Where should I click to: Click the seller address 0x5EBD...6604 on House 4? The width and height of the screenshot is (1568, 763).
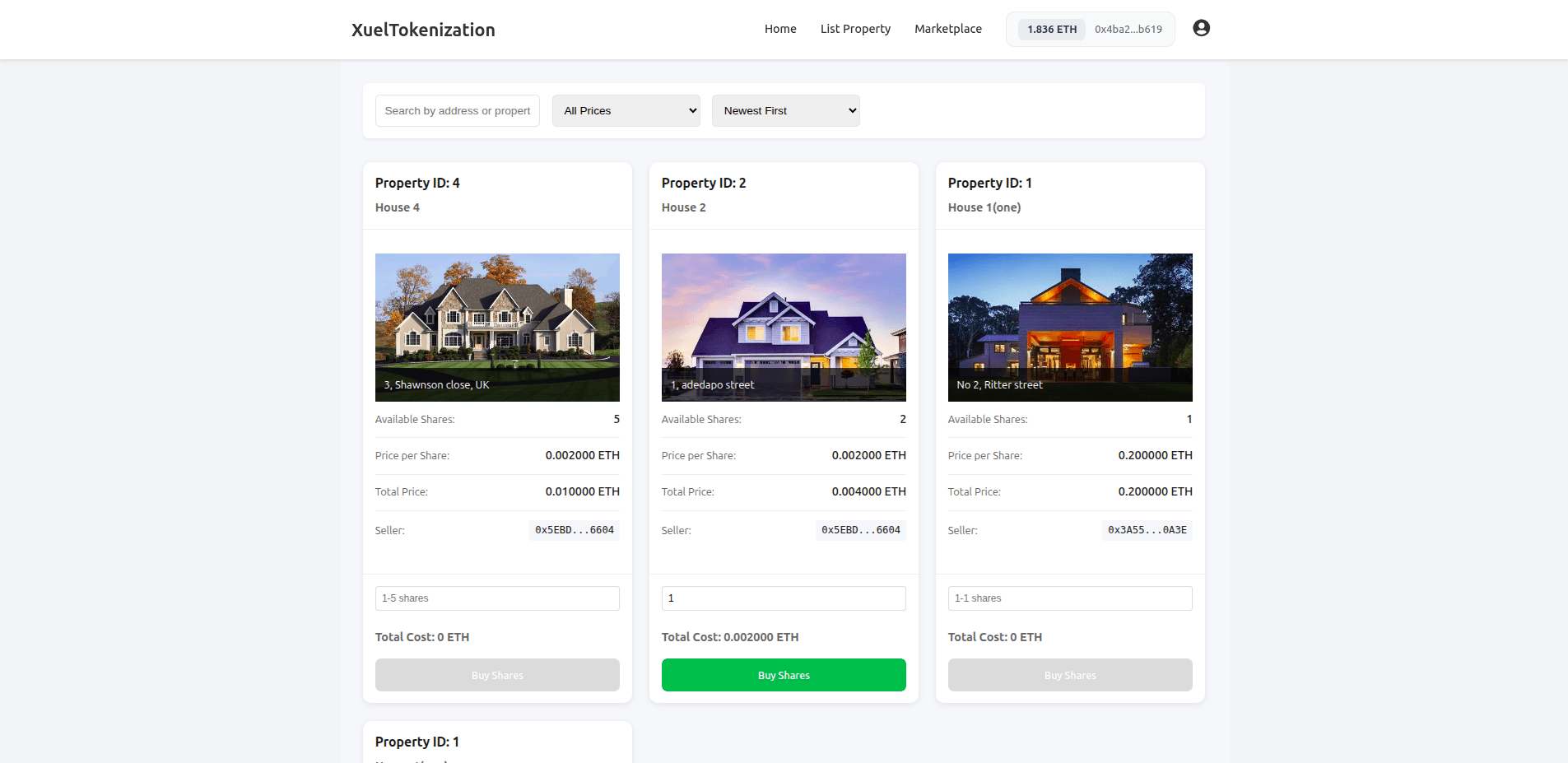pyautogui.click(x=574, y=530)
